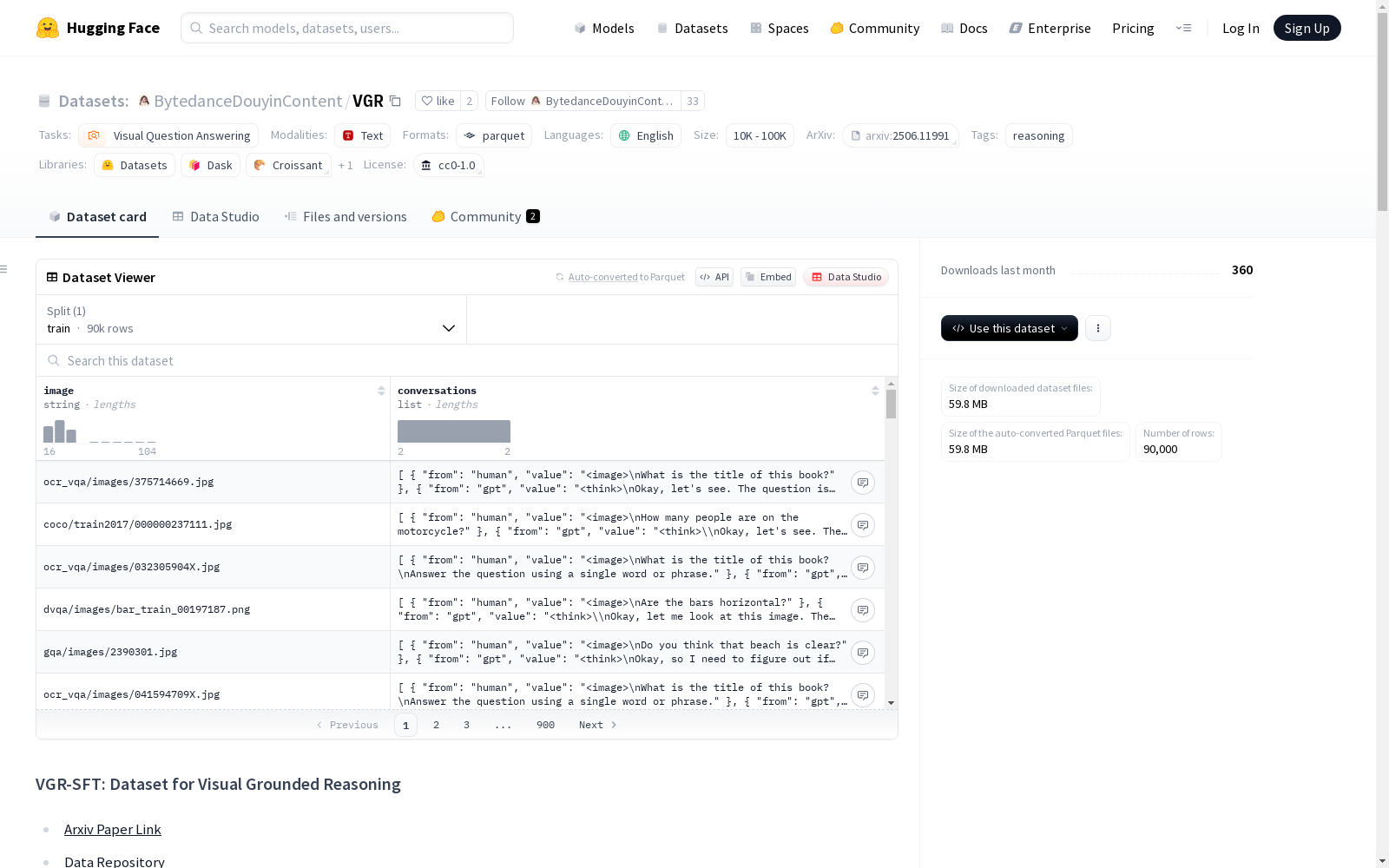Click the Hugging Face logo

(98, 28)
